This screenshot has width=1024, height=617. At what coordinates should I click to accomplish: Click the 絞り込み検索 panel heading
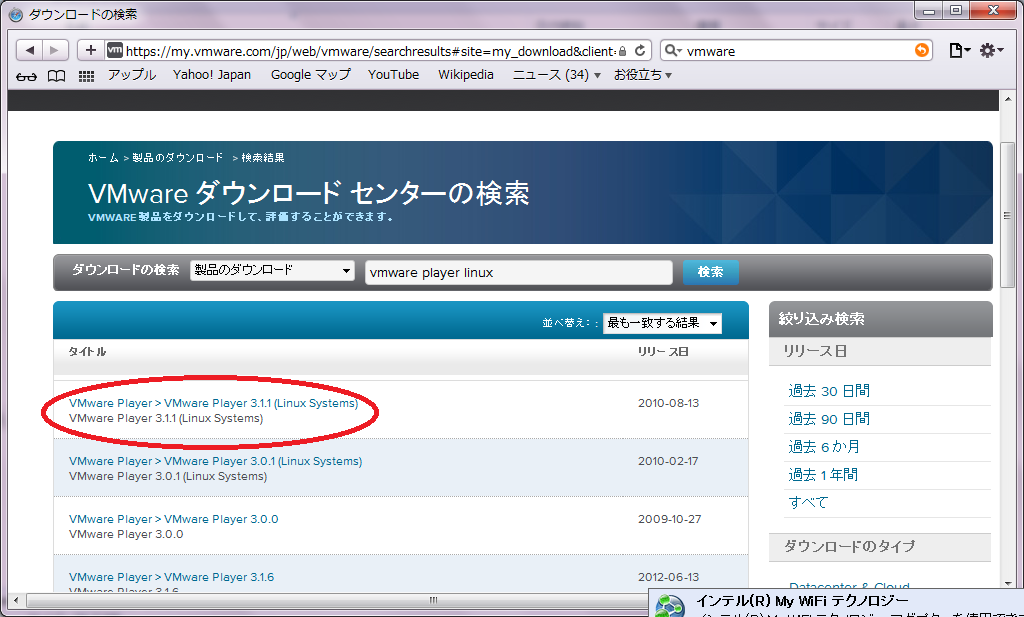click(822, 319)
